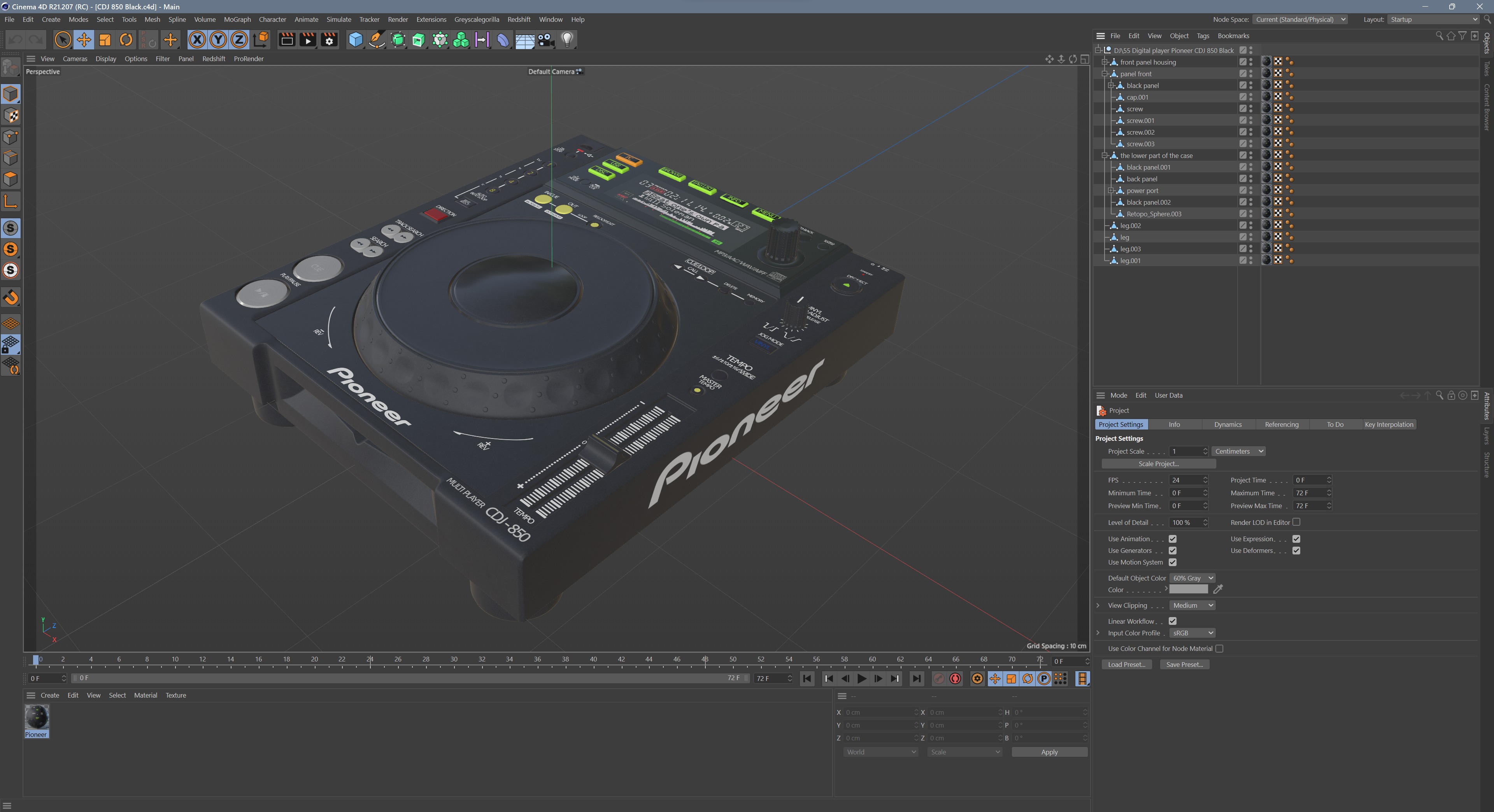The image size is (1494, 812).
Task: Click the Load Preset... button
Action: click(1126, 665)
